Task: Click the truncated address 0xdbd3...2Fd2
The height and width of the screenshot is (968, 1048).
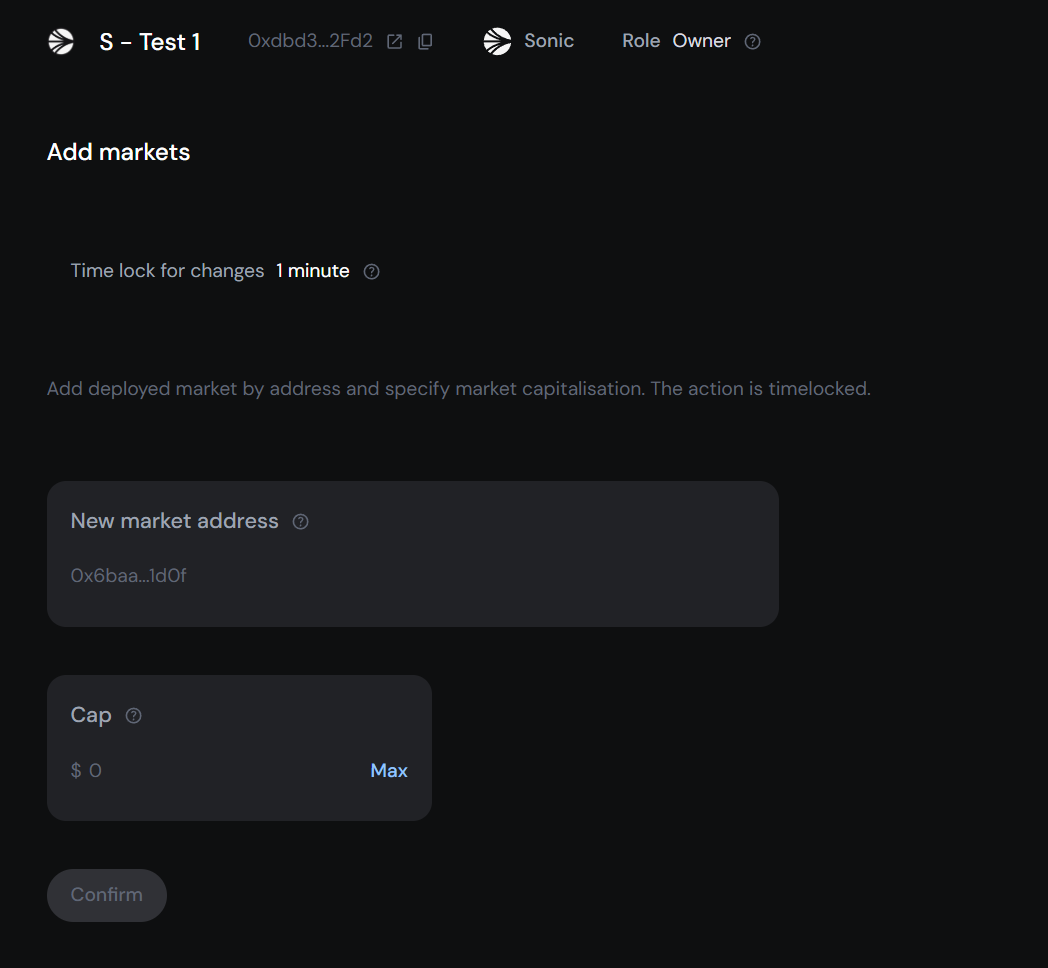Action: [x=309, y=41]
